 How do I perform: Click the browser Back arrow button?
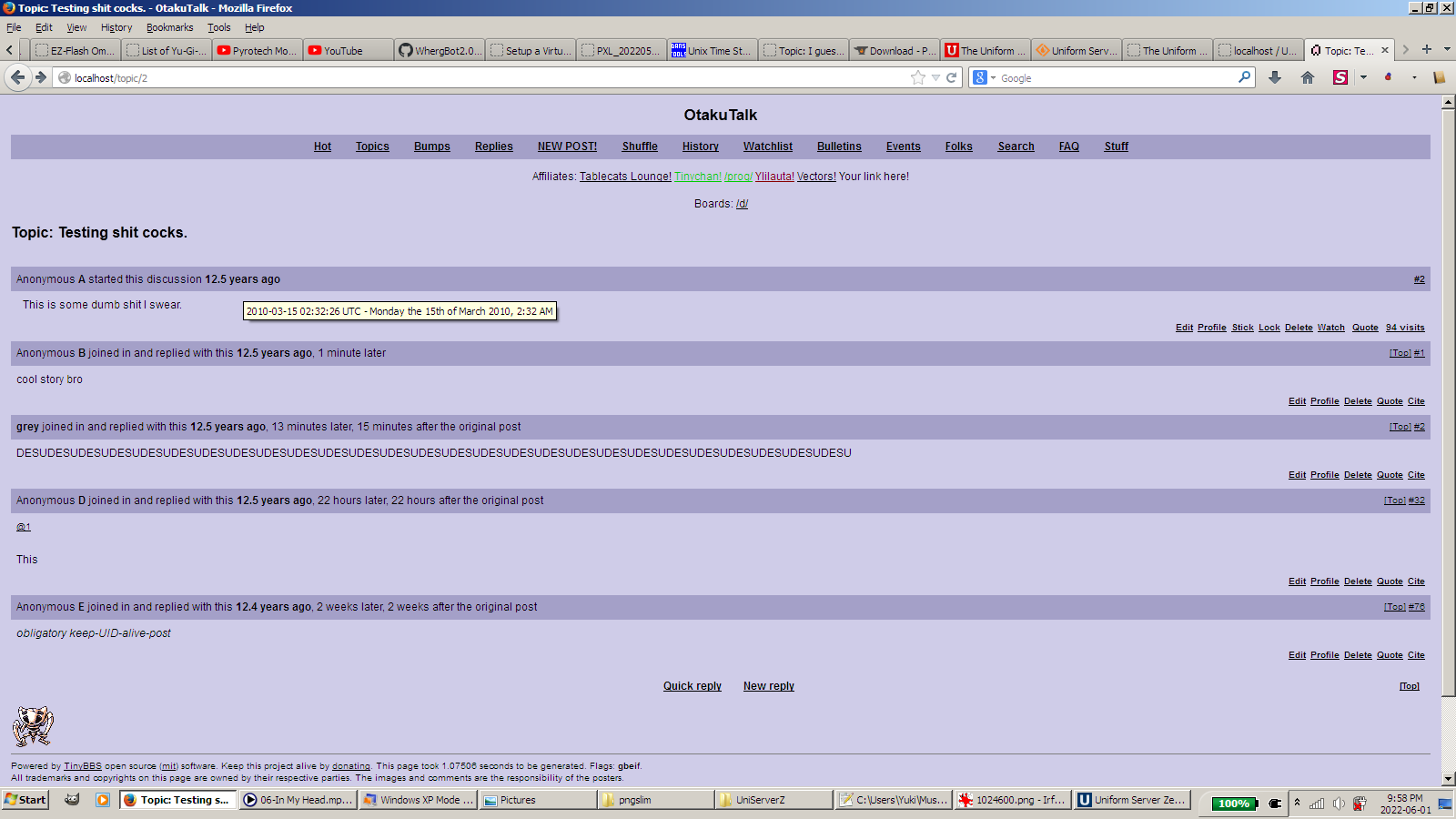coord(17,78)
